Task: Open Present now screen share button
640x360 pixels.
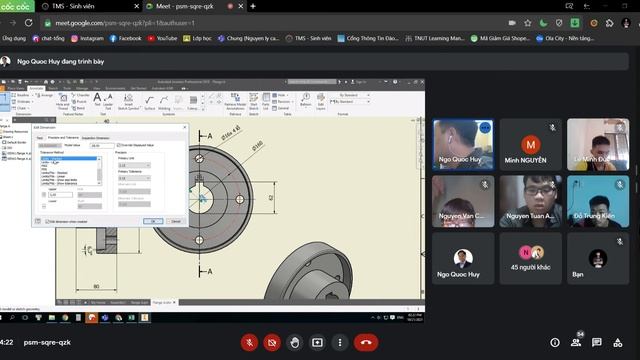Action: pyautogui.click(x=318, y=342)
